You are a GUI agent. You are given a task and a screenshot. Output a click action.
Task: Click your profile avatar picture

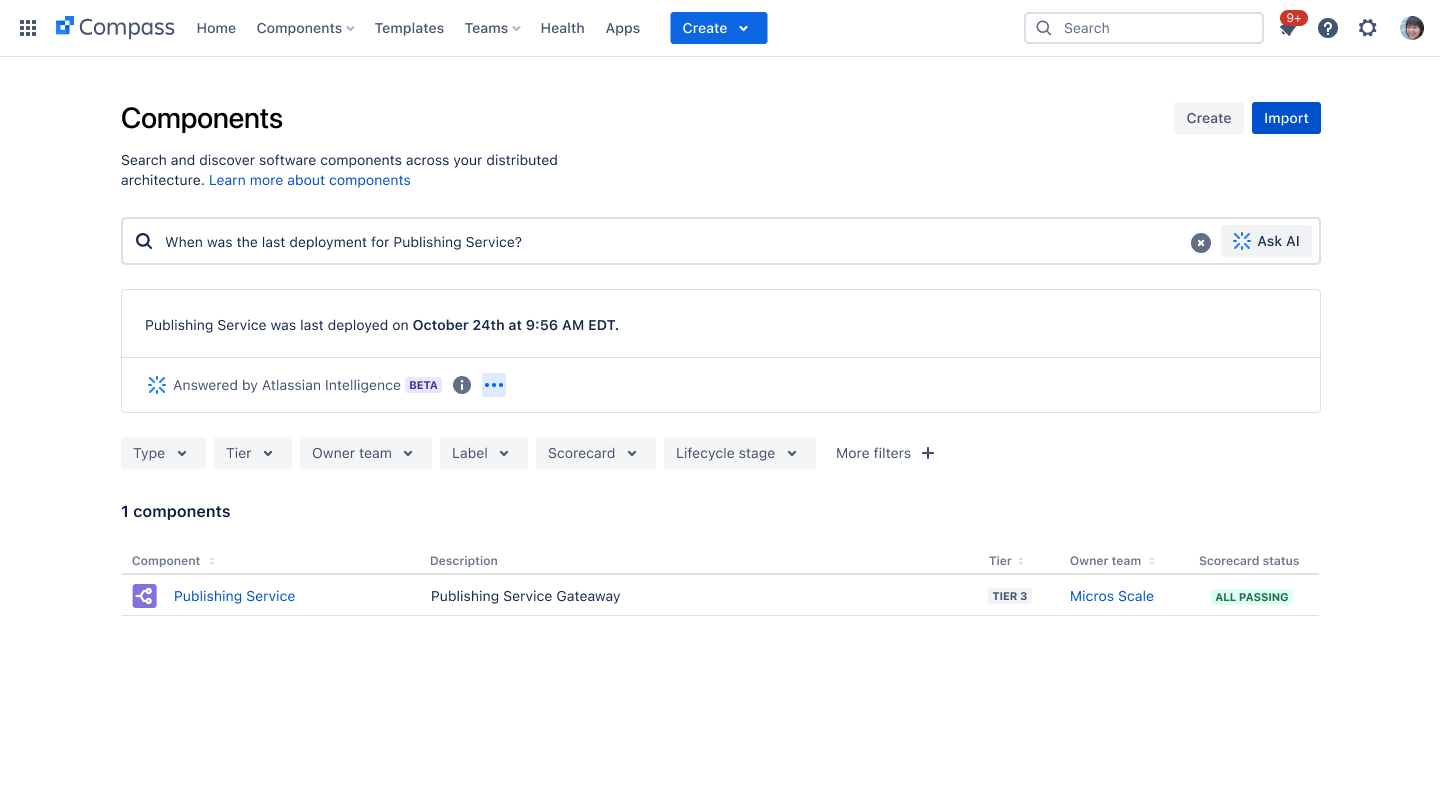pyautogui.click(x=1411, y=27)
